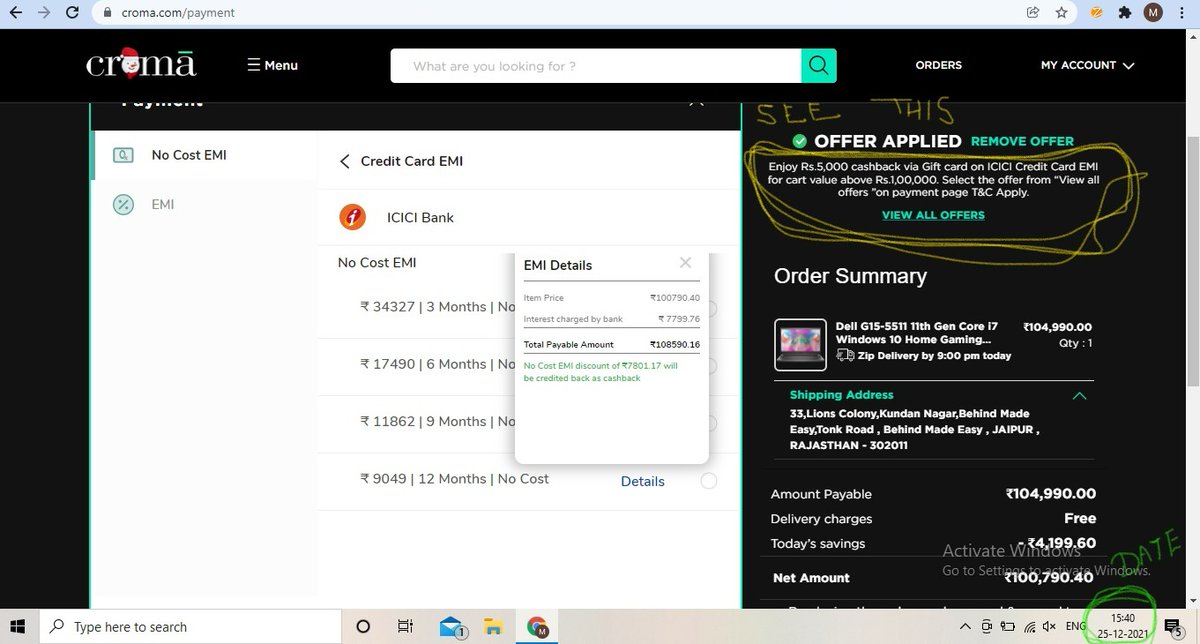Click the Total Payable Amount ₹108590.16 value

tap(675, 344)
